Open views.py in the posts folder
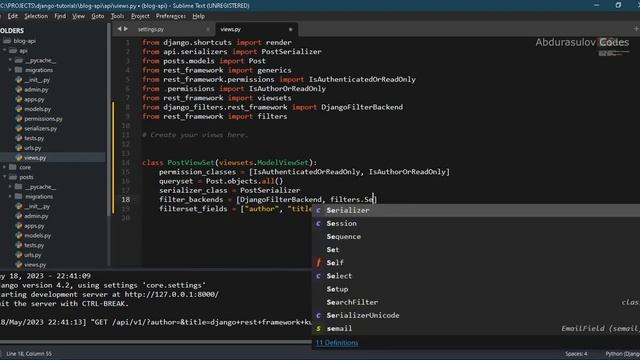Image resolution: width=640 pixels, height=360 pixels. point(35,265)
